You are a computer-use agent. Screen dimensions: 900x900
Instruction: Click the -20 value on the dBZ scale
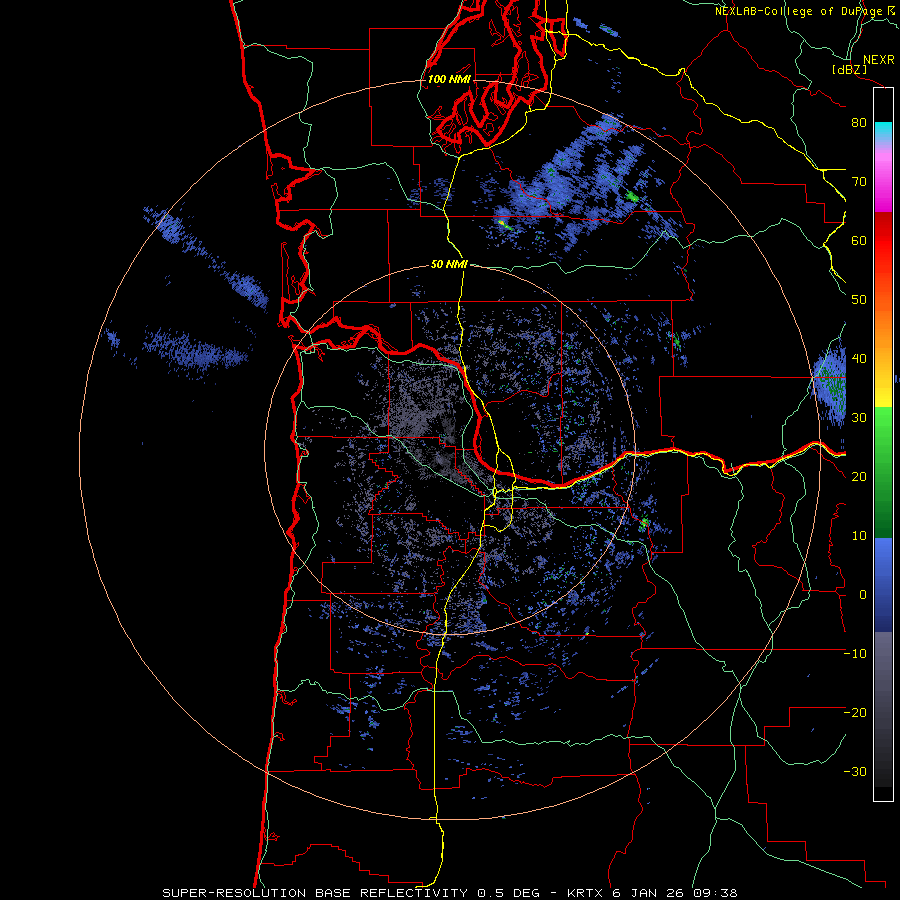[855, 713]
